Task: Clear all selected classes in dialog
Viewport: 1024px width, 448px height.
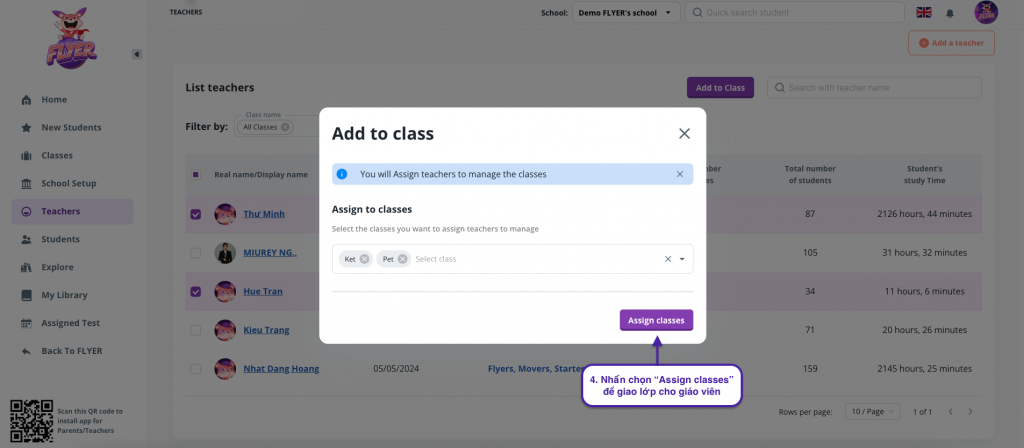Action: click(668, 259)
